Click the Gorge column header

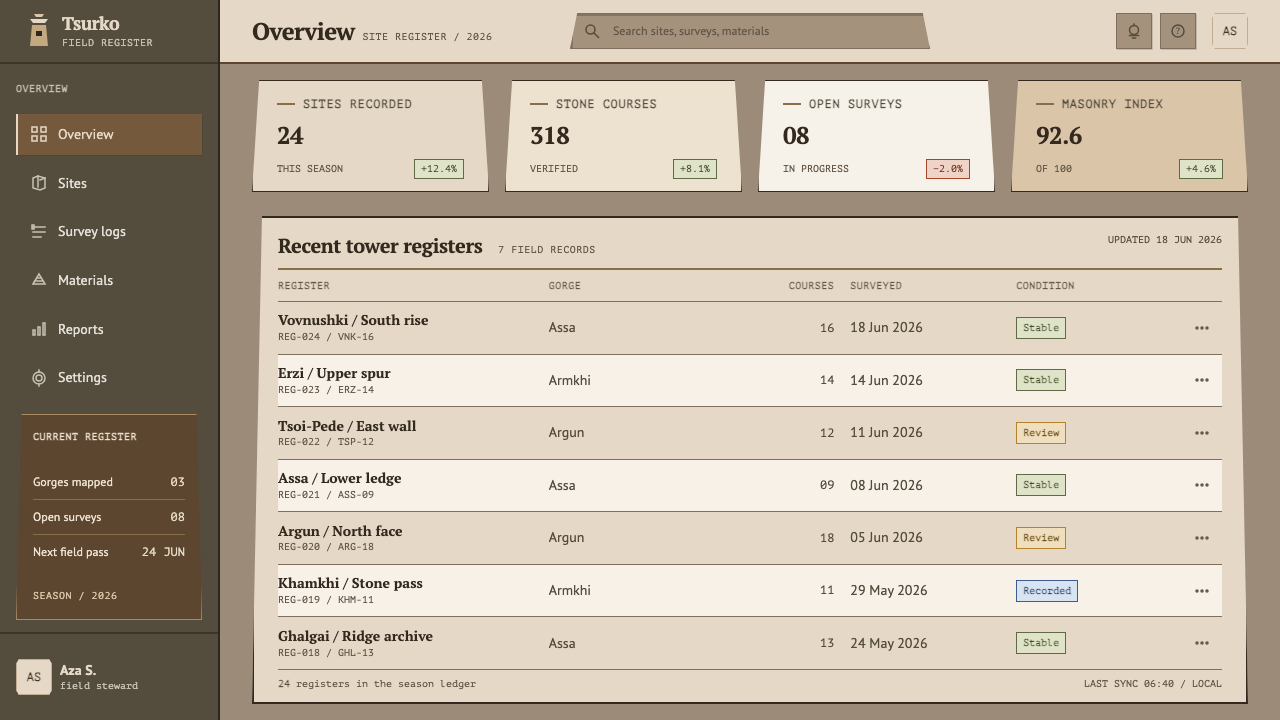click(x=565, y=286)
